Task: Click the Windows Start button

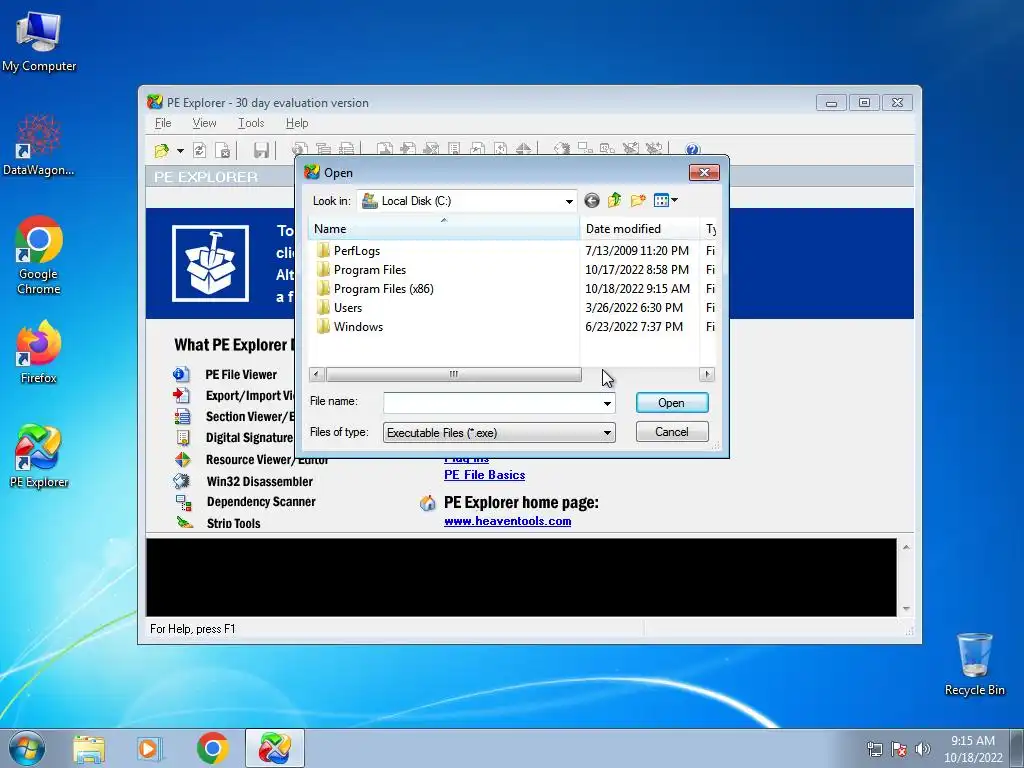Action: [26, 749]
